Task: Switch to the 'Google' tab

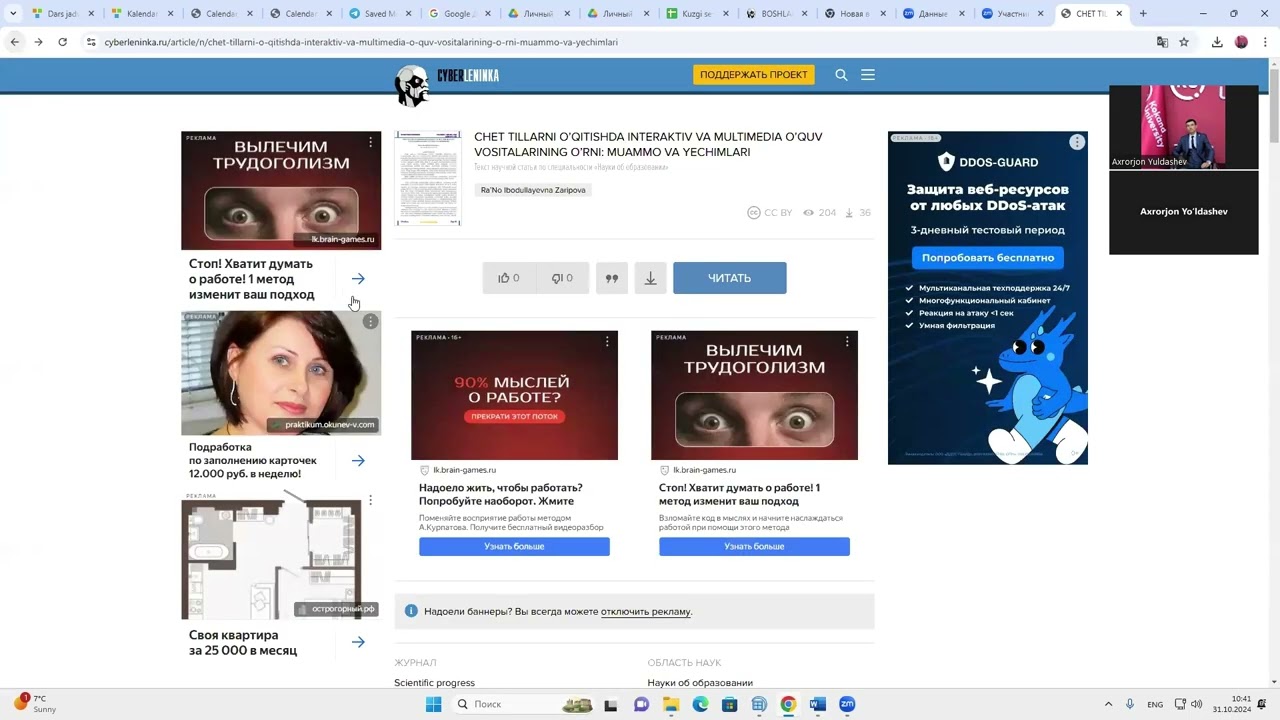Action: 458,14
